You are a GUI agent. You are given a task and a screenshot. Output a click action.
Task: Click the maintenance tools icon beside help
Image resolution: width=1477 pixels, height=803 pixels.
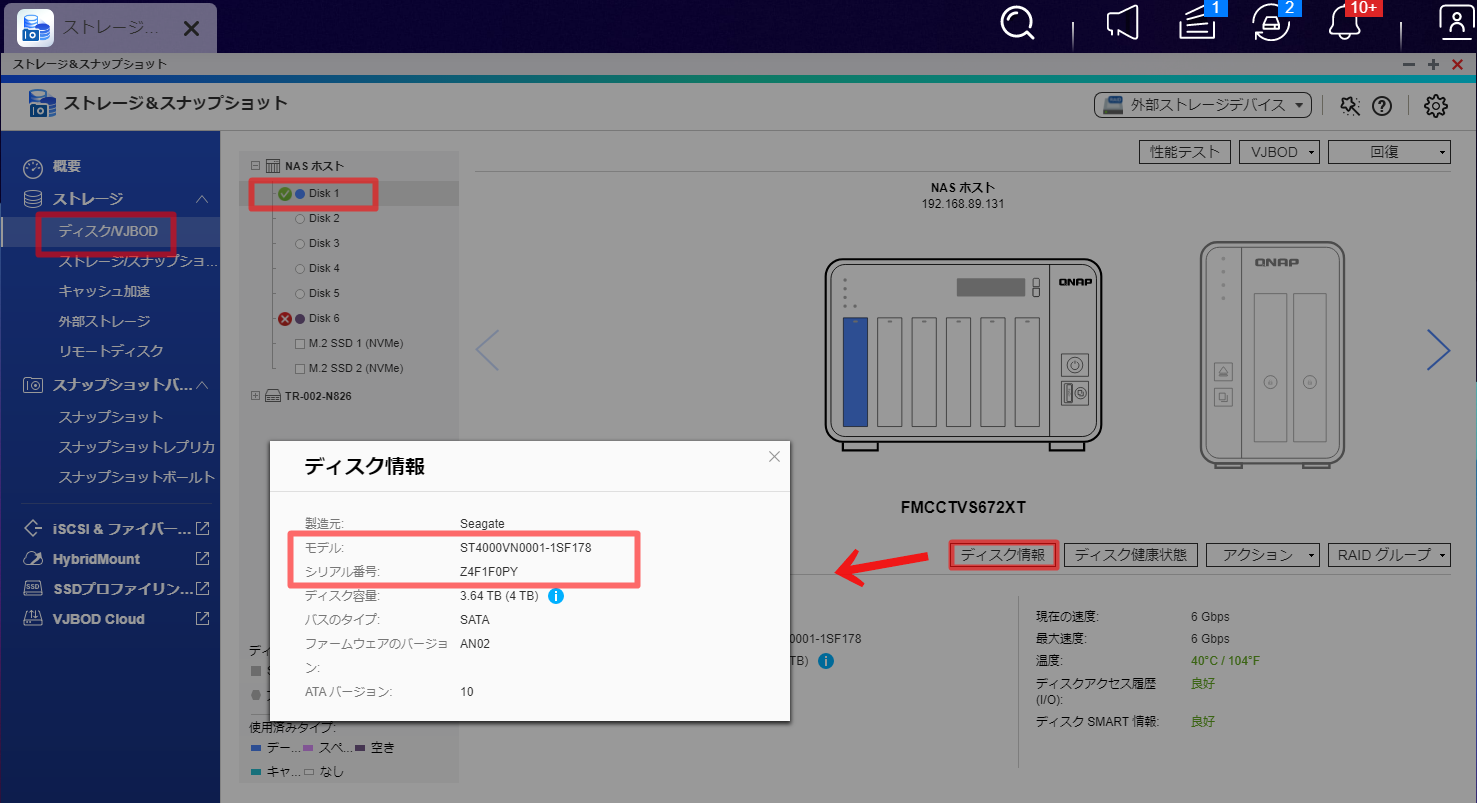pyautogui.click(x=1350, y=105)
